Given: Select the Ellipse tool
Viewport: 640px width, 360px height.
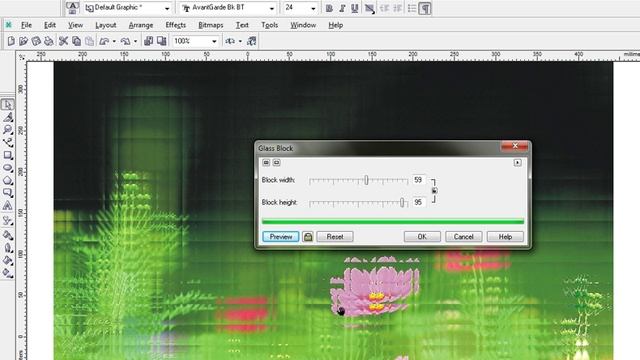Looking at the screenshot, I should click(7, 168).
